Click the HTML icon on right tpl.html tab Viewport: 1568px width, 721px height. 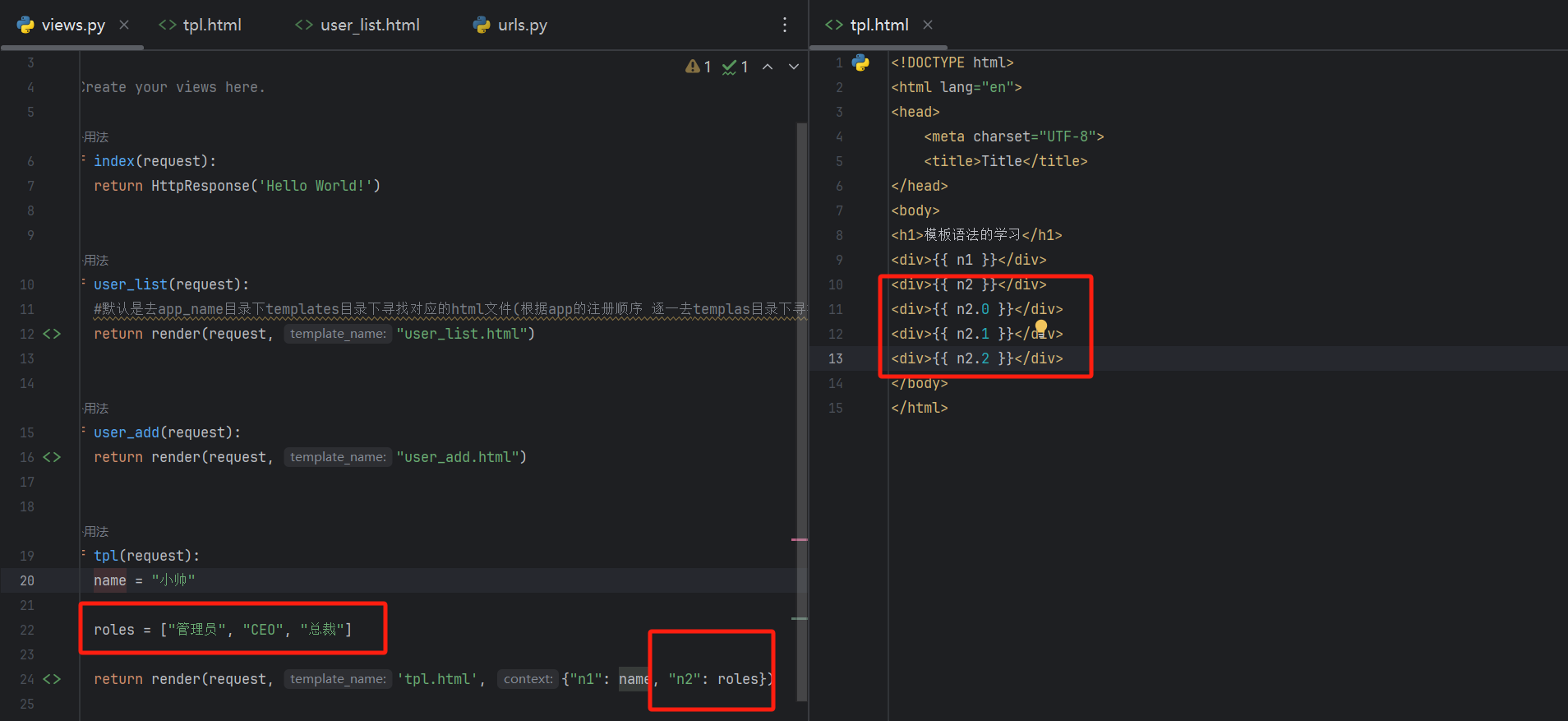(834, 25)
